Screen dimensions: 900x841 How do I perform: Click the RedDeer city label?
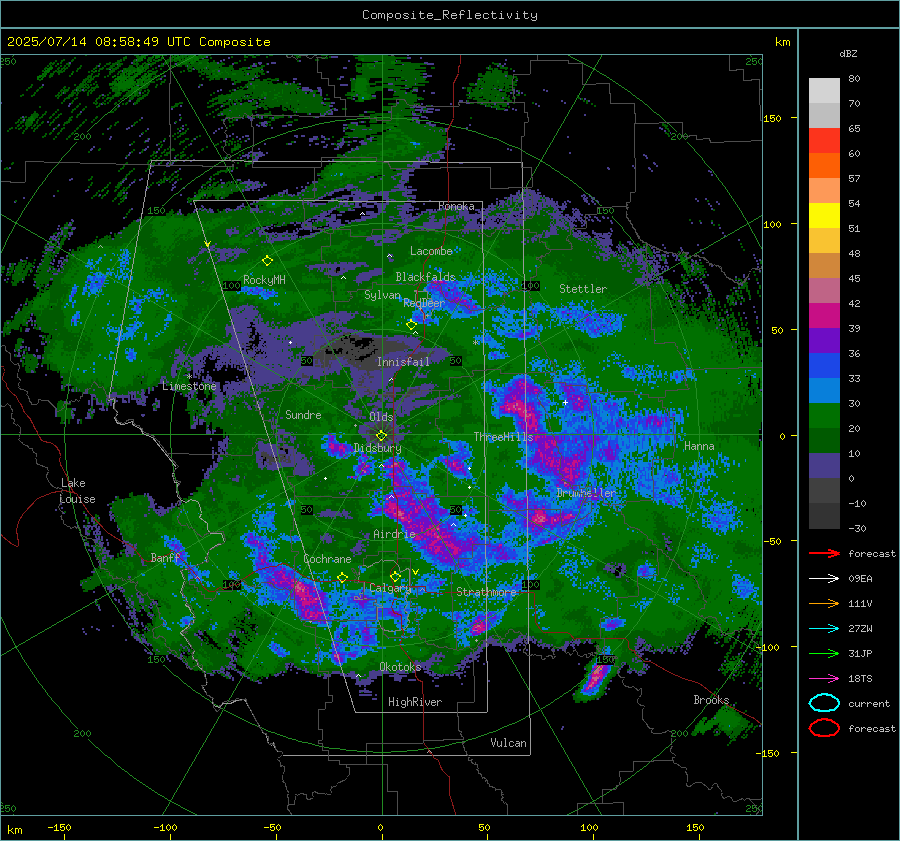coord(424,303)
